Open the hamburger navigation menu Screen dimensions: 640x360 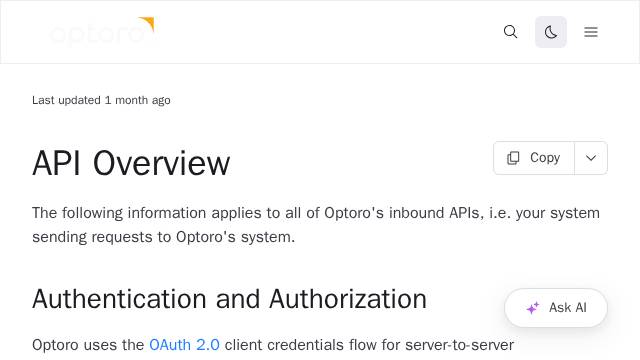pos(591,32)
